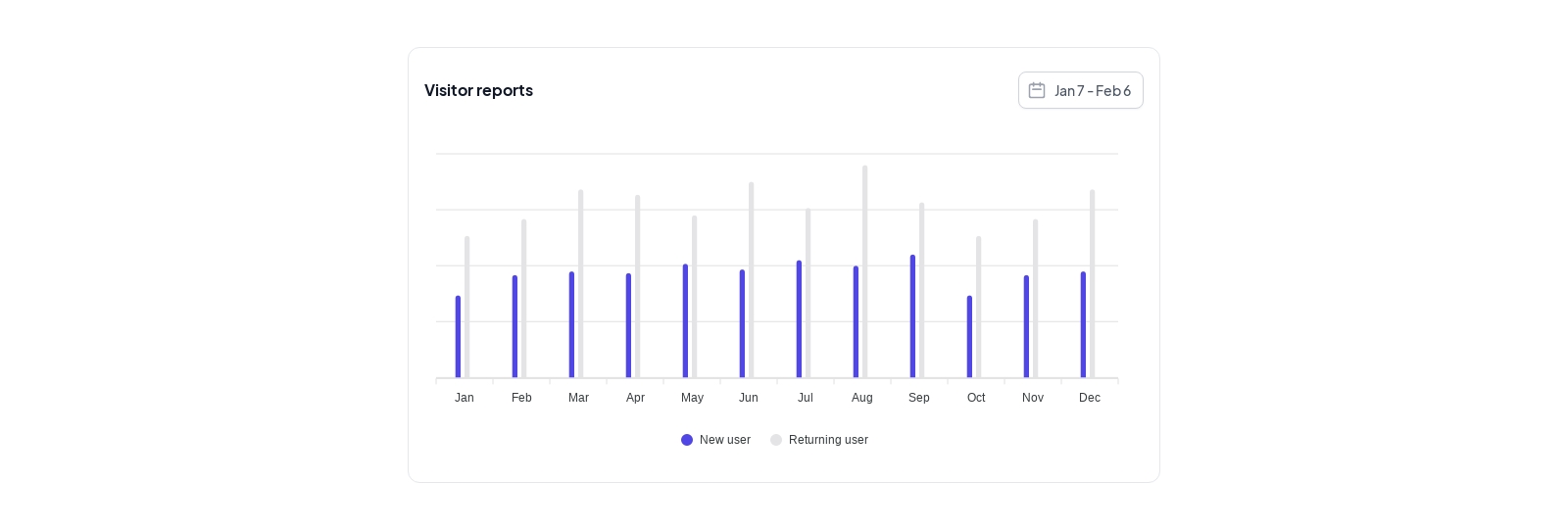Viewport: 1568px width, 530px height.
Task: Click the Oct axis label
Action: click(x=976, y=398)
